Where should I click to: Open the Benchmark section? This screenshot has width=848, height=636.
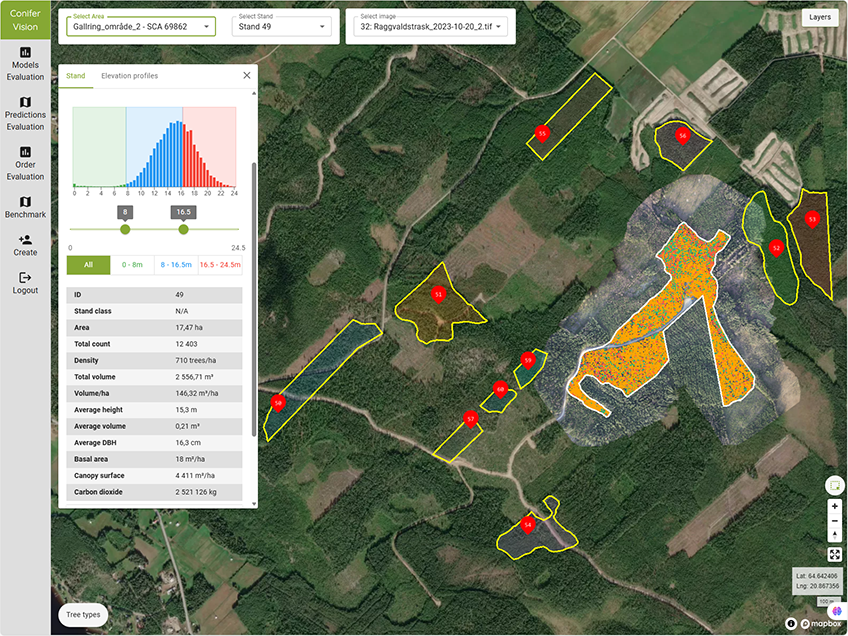pos(25,202)
